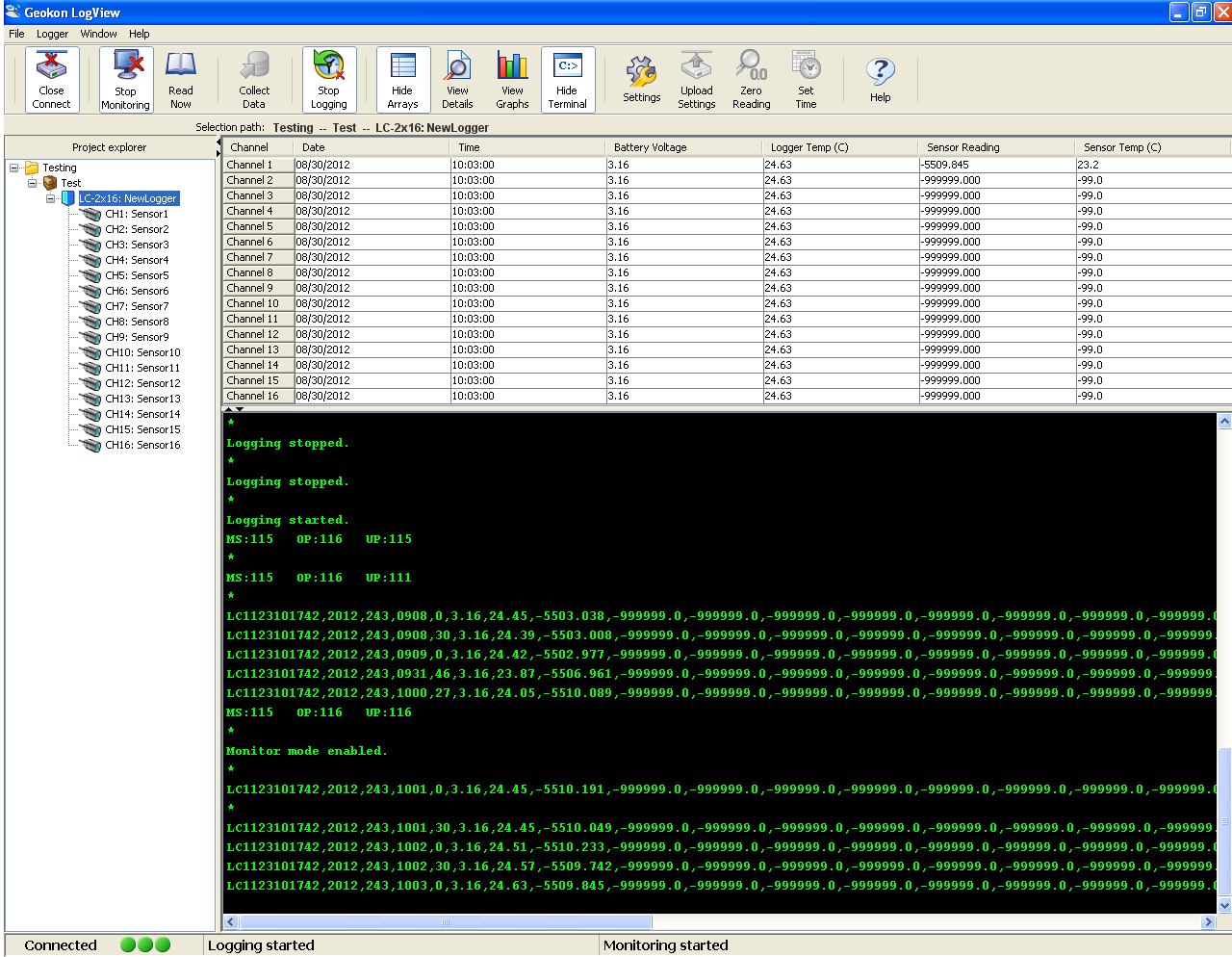The height and width of the screenshot is (957, 1232).
Task: Click the Logger Temp (C) column header
Action: (x=840, y=147)
